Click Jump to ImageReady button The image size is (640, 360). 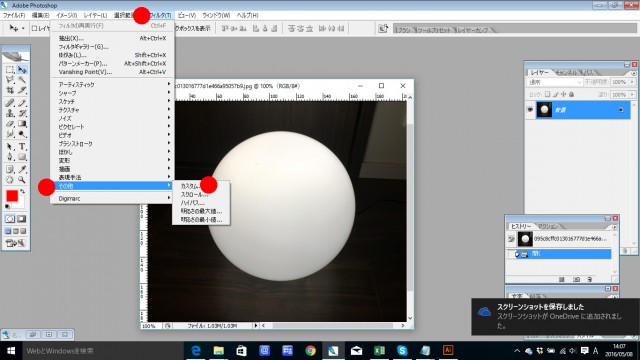(x=16, y=243)
